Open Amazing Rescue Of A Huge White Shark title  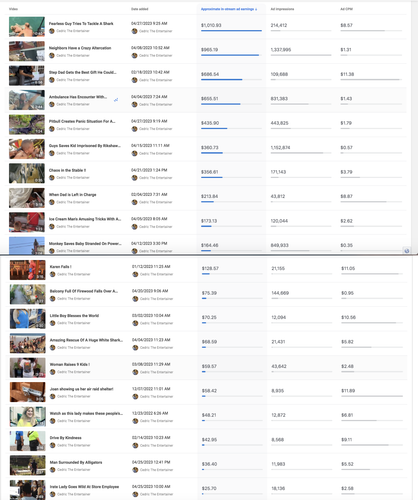(86, 340)
